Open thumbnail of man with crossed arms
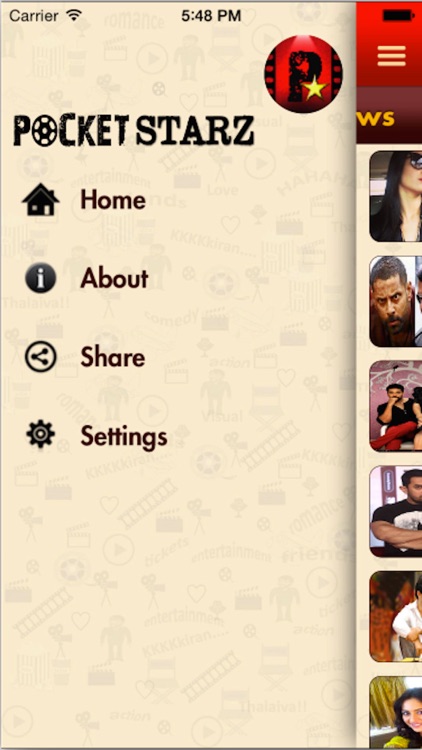422x750 pixels. tap(396, 511)
